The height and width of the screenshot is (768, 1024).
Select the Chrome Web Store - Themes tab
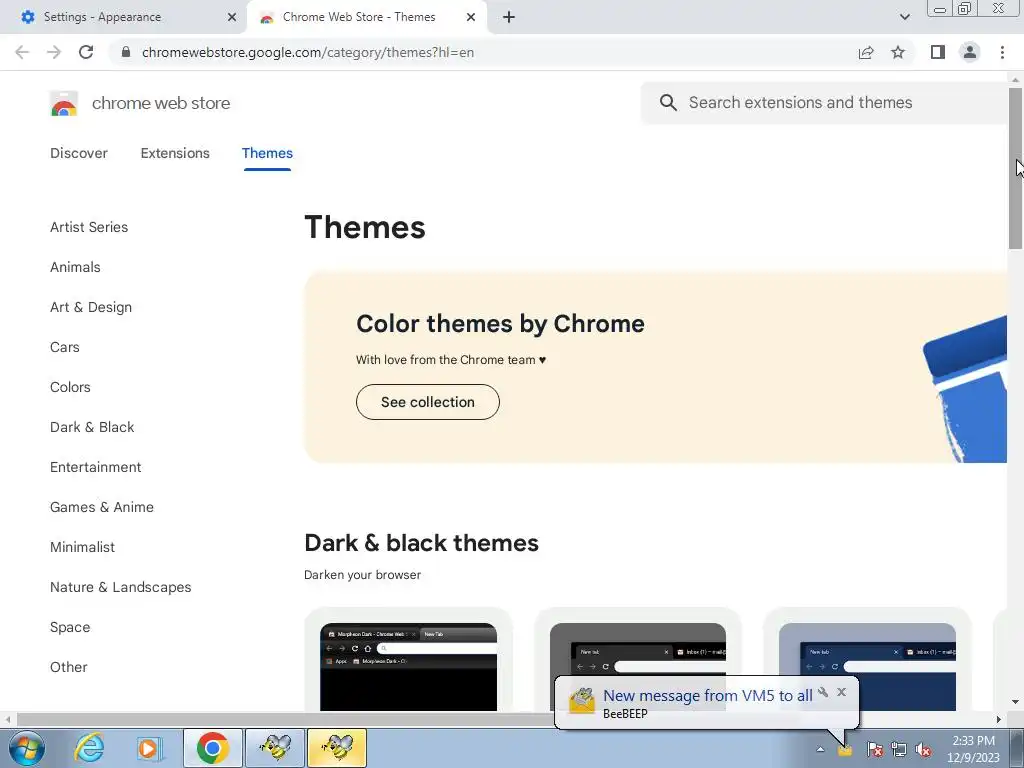366,17
